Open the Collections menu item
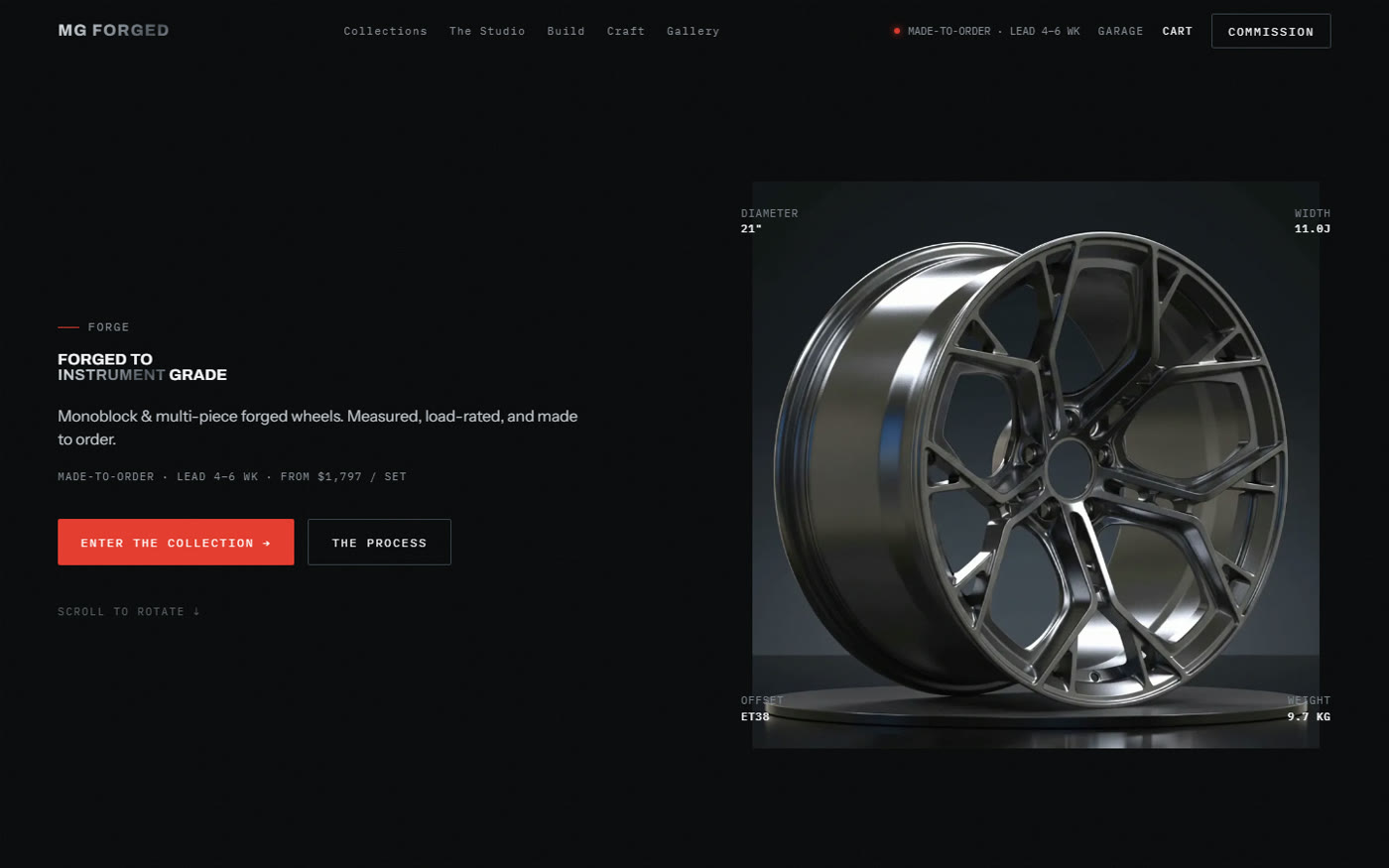This screenshot has width=1389, height=868. [385, 32]
